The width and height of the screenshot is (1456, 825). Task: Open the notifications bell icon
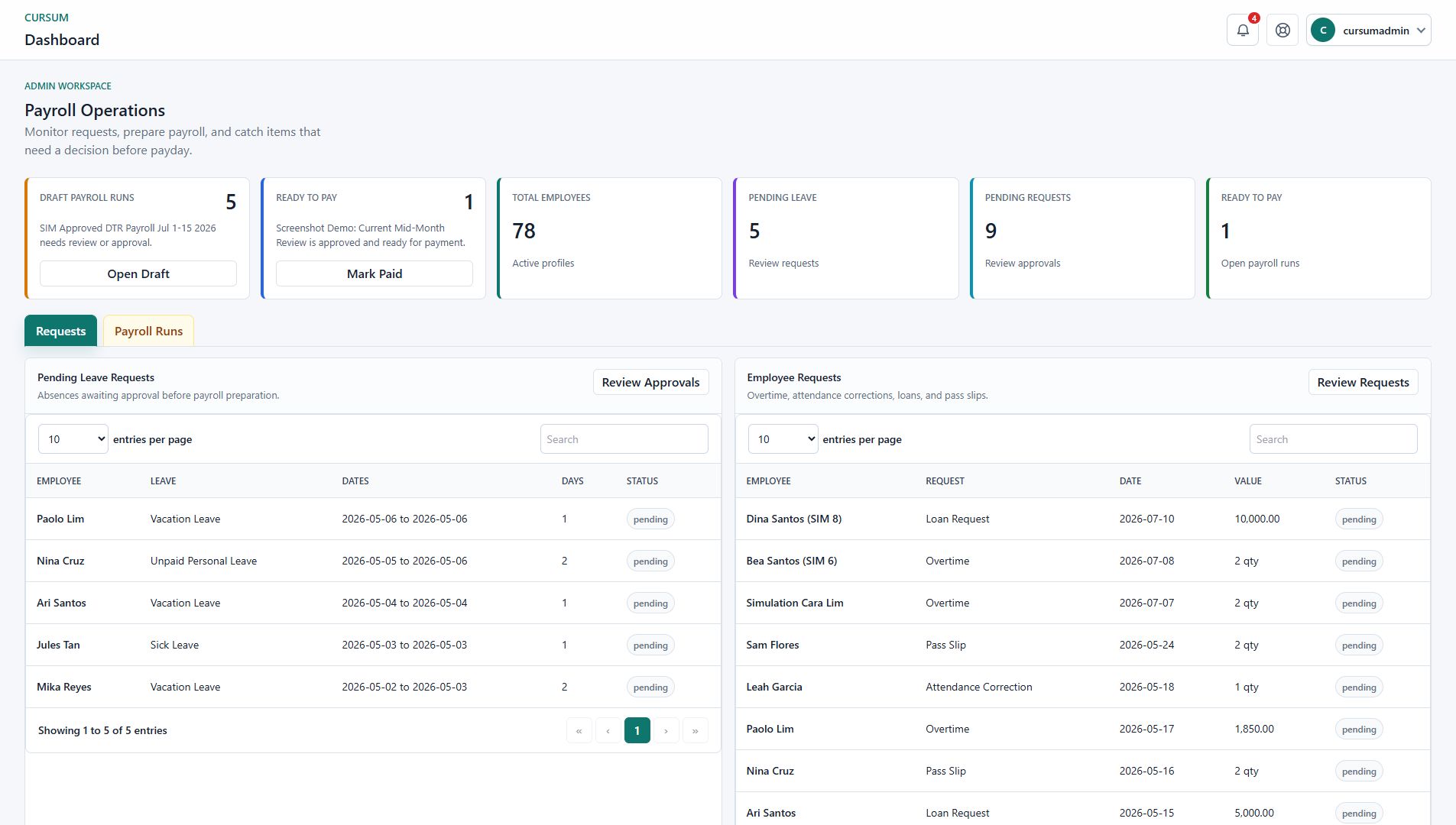pos(1242,31)
